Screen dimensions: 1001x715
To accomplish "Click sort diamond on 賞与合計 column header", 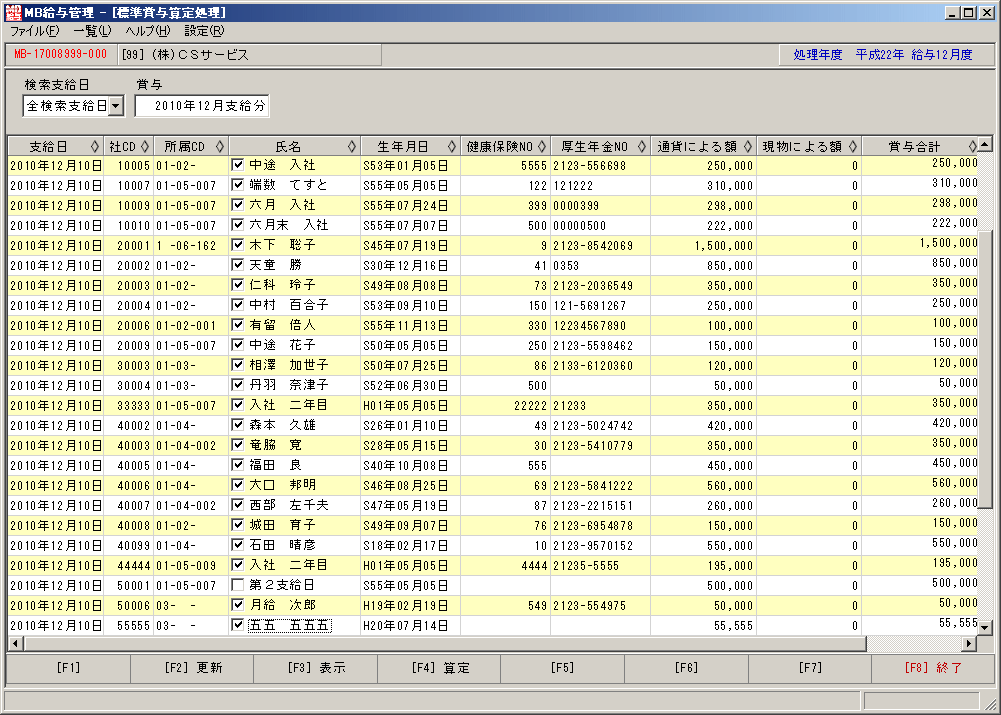I will click(x=972, y=146).
